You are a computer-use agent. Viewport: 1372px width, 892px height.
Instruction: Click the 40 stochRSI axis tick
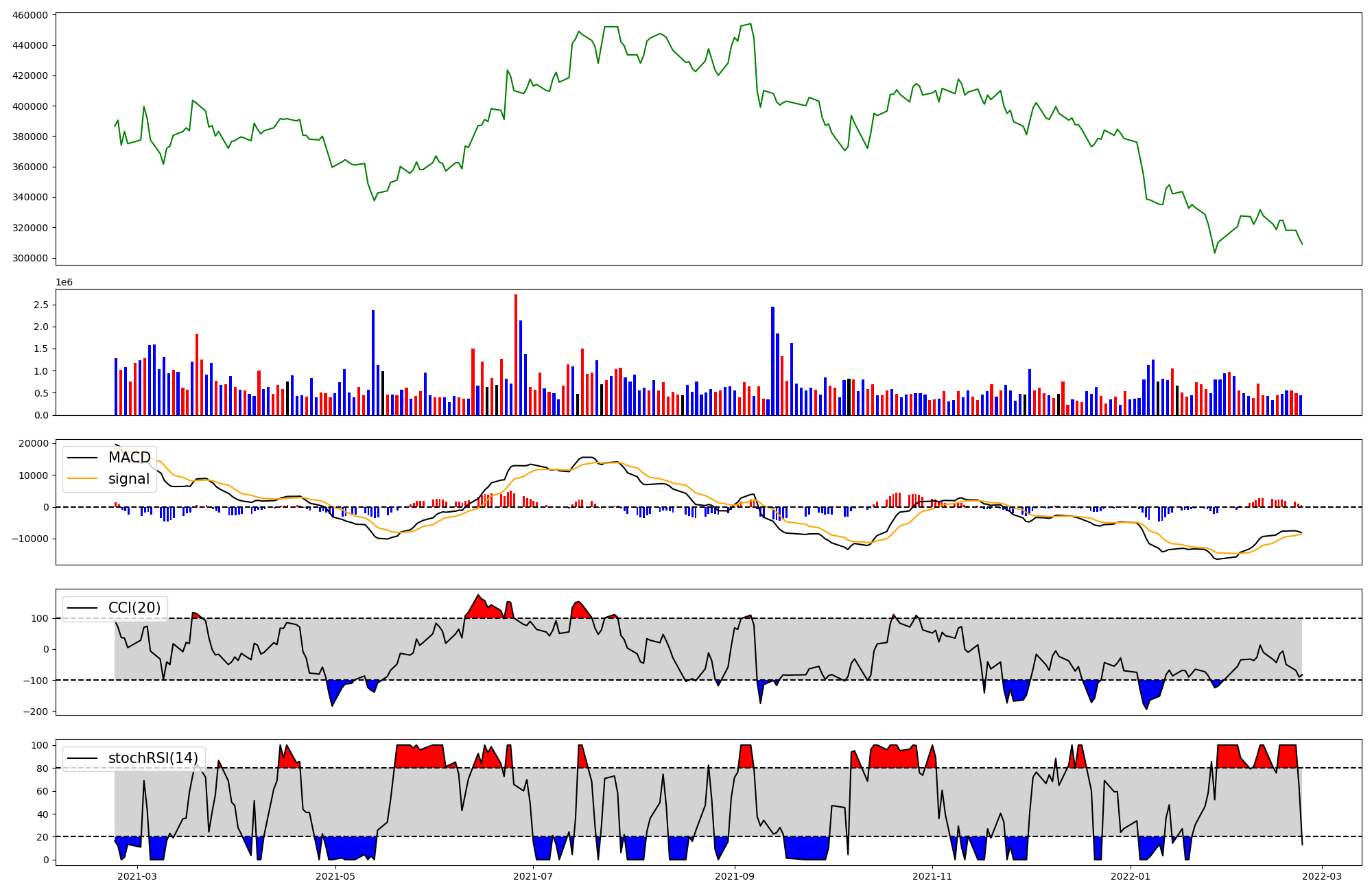click(43, 814)
